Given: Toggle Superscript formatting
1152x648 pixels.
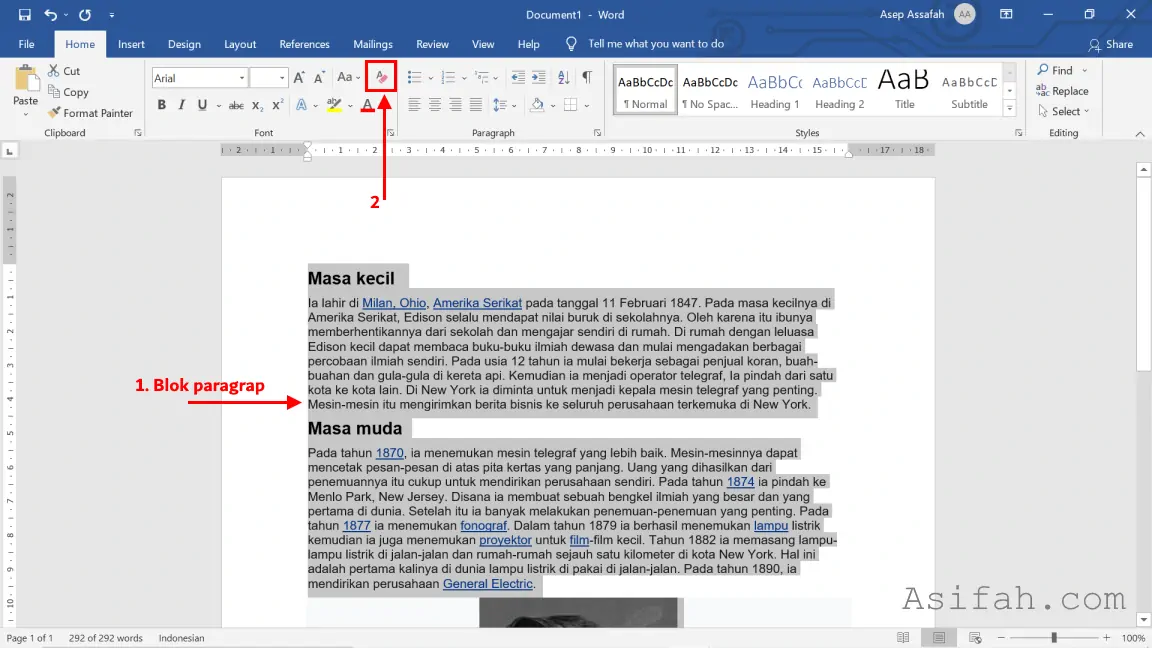Looking at the screenshot, I should [277, 105].
